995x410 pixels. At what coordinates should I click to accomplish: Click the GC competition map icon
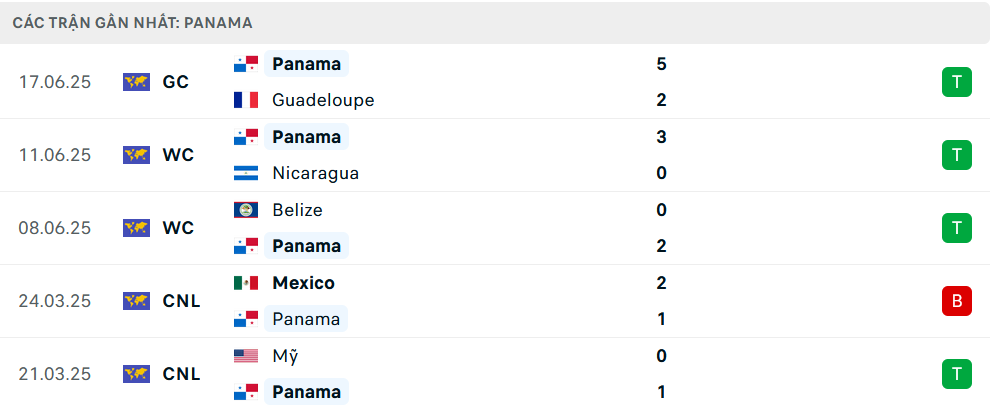[136, 82]
